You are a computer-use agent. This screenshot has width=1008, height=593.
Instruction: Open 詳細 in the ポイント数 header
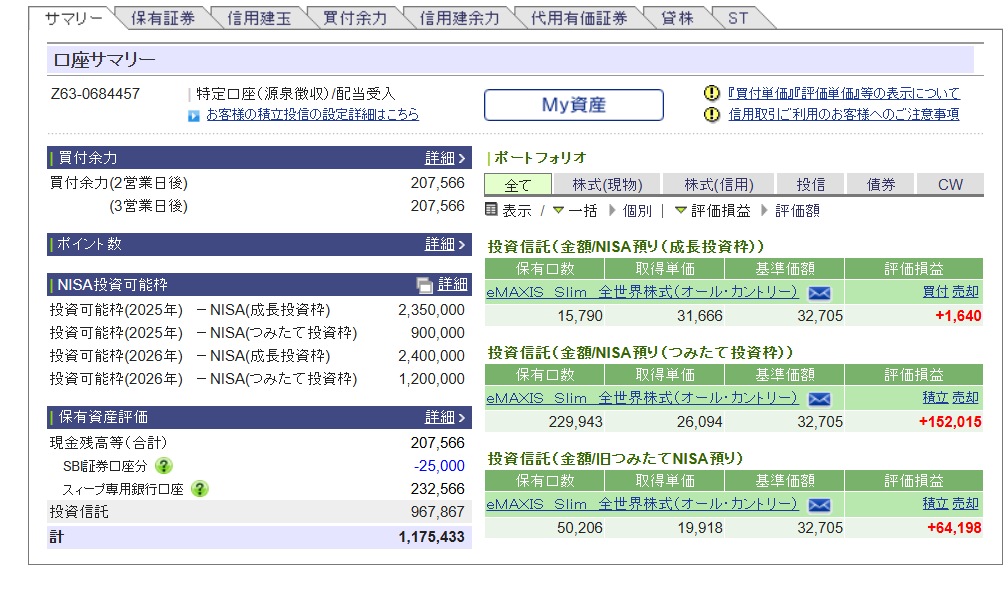tap(445, 244)
